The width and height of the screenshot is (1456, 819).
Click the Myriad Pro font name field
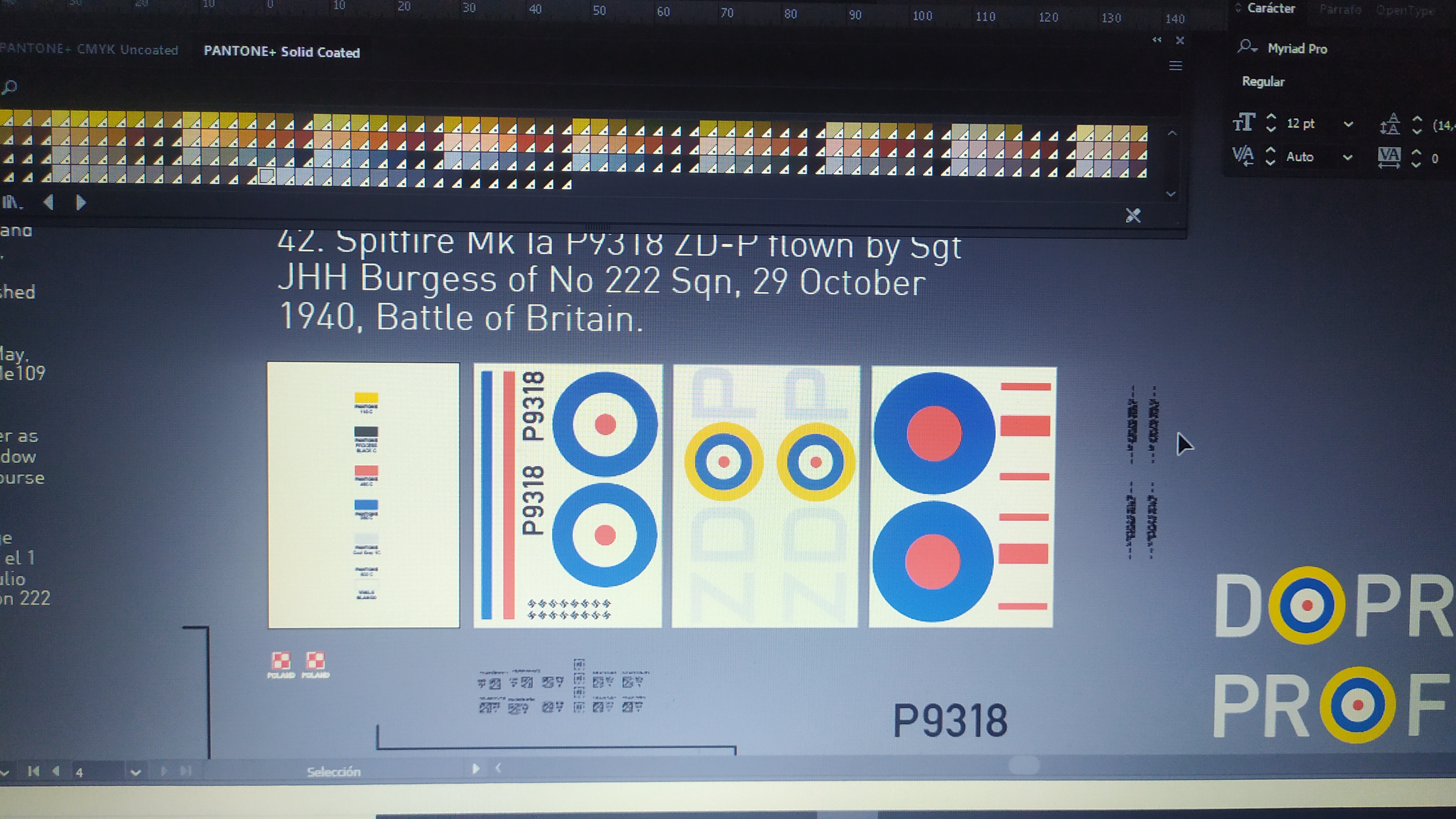point(1297,49)
